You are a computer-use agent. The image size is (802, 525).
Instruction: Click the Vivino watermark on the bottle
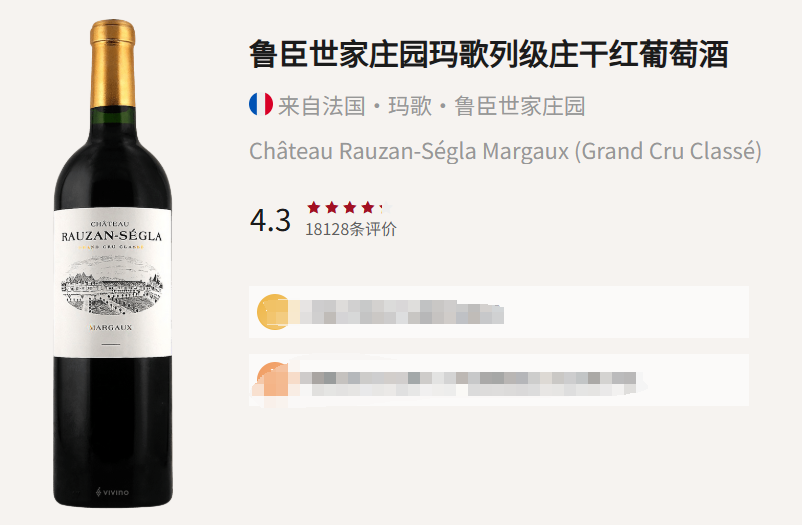113,492
